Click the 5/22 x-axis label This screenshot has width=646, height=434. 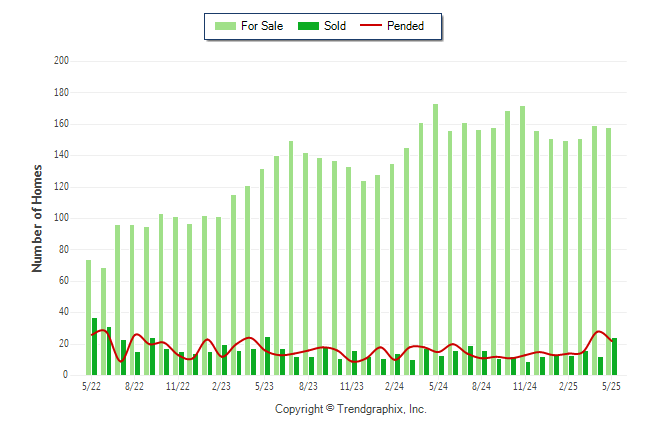coord(91,386)
